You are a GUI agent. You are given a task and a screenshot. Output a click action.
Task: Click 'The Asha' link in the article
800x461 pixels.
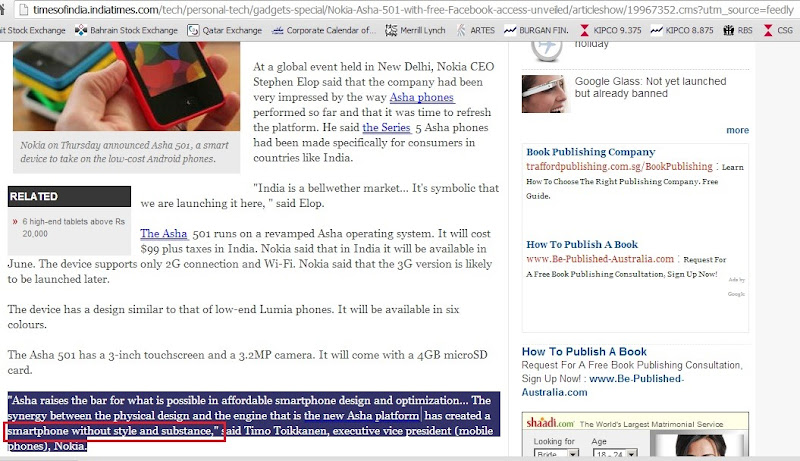164,233
